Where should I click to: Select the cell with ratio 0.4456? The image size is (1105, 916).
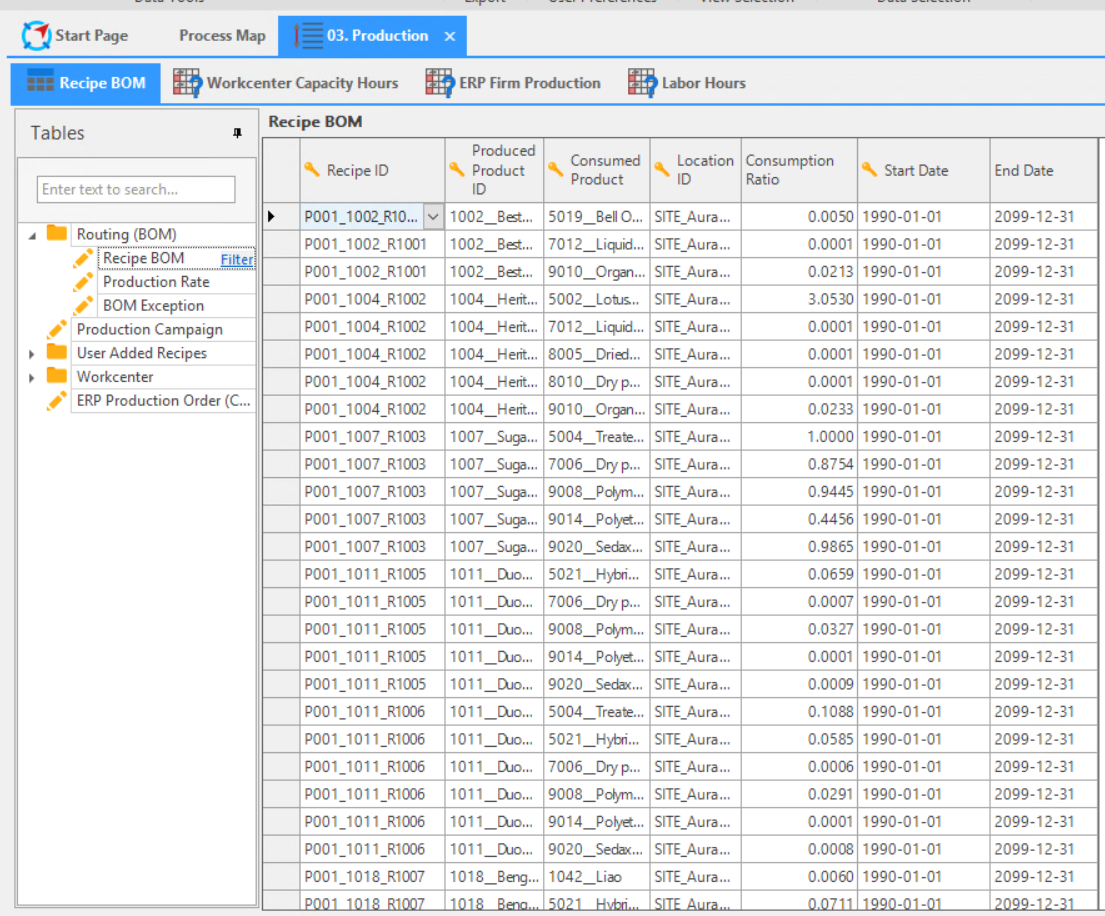(x=799, y=519)
